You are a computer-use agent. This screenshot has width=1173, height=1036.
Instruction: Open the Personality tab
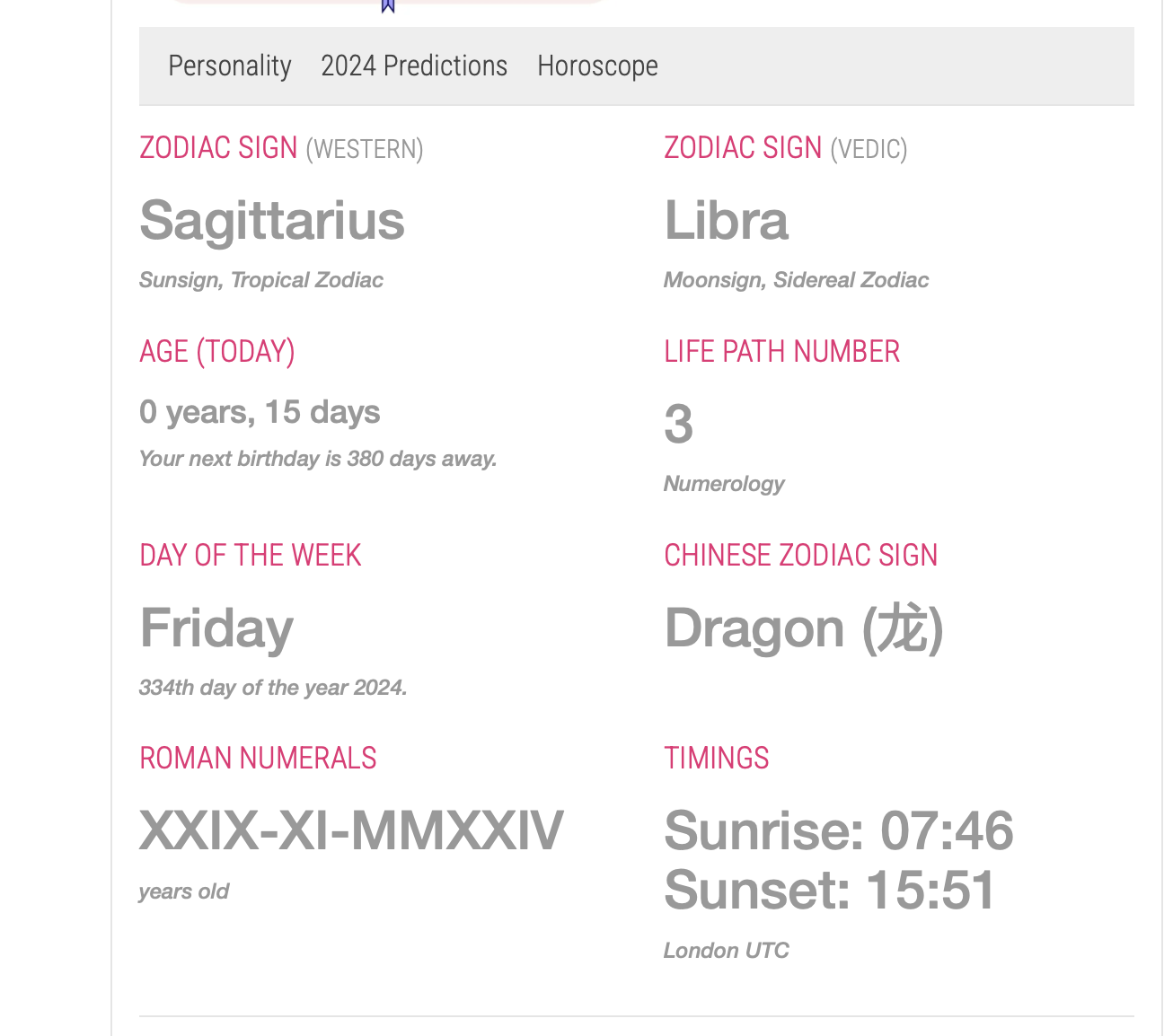pos(230,66)
